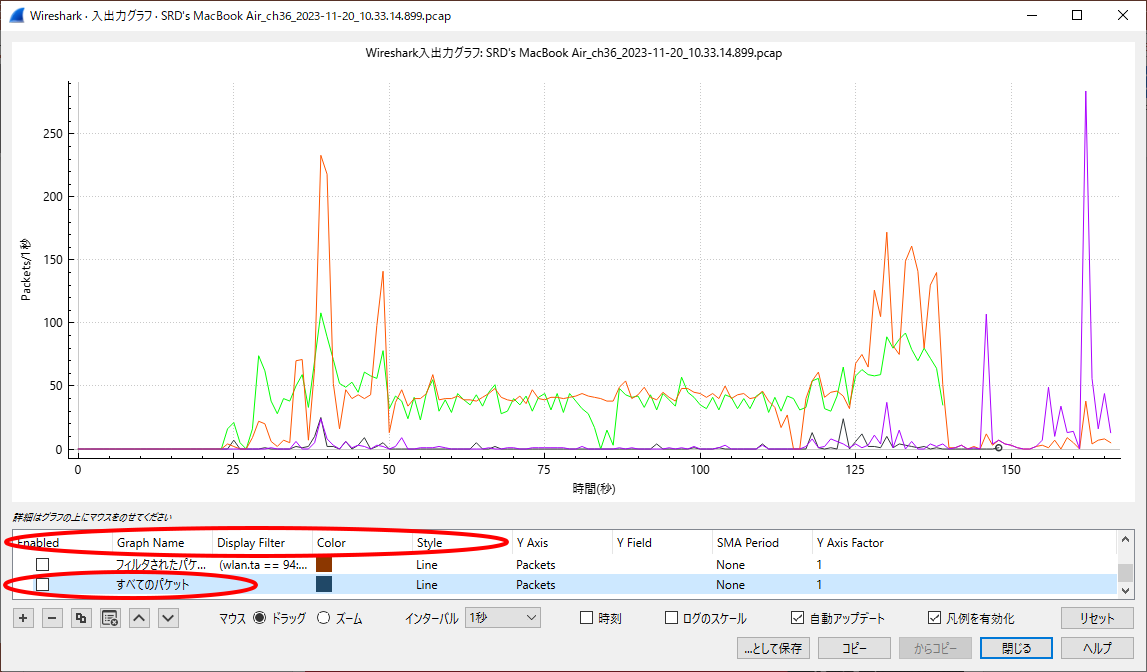The image size is (1147, 672).
Task: Enable the フィルタされたパケット graph checkbox
Action: [x=42, y=564]
